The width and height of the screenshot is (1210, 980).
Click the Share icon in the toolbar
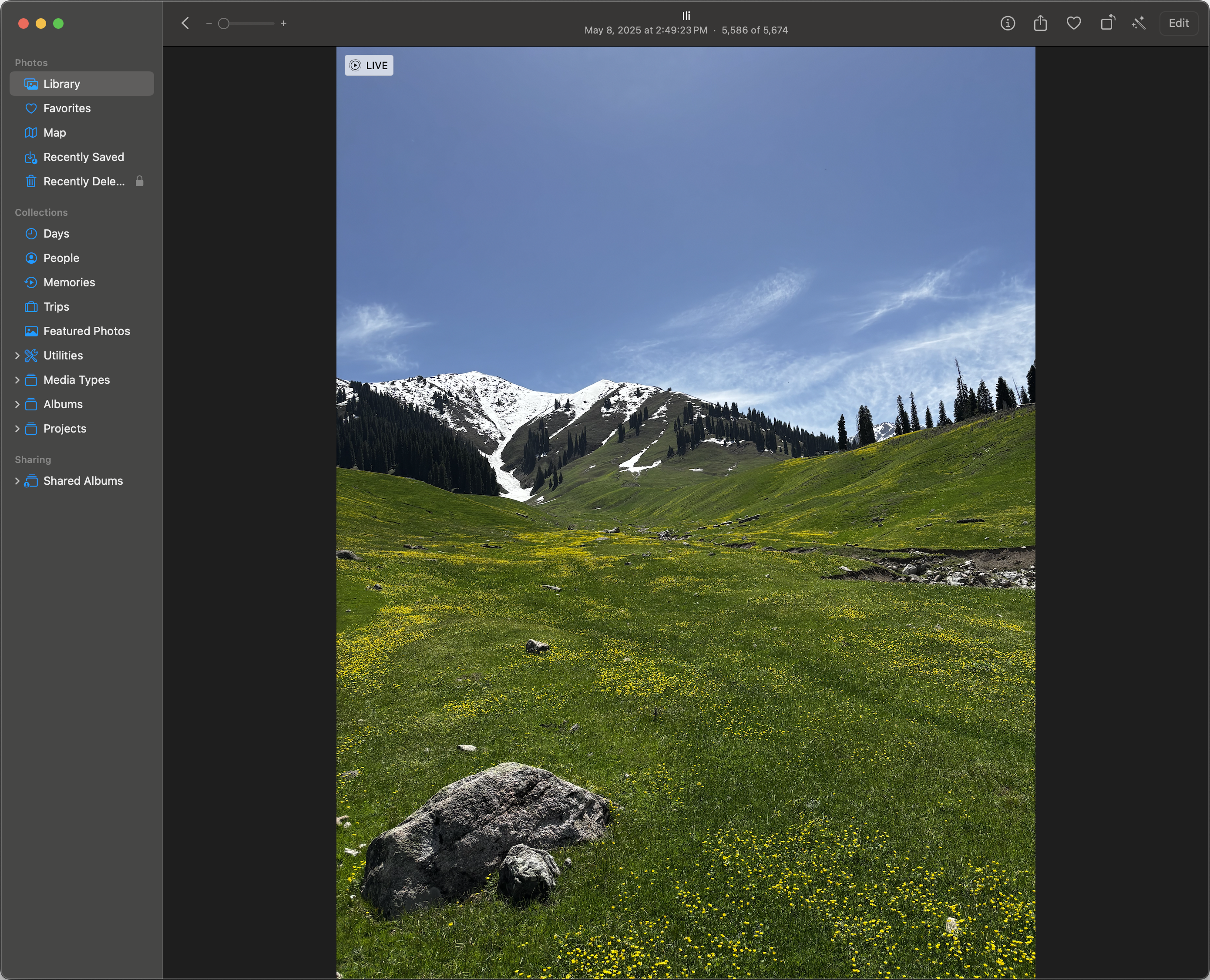[x=1040, y=23]
